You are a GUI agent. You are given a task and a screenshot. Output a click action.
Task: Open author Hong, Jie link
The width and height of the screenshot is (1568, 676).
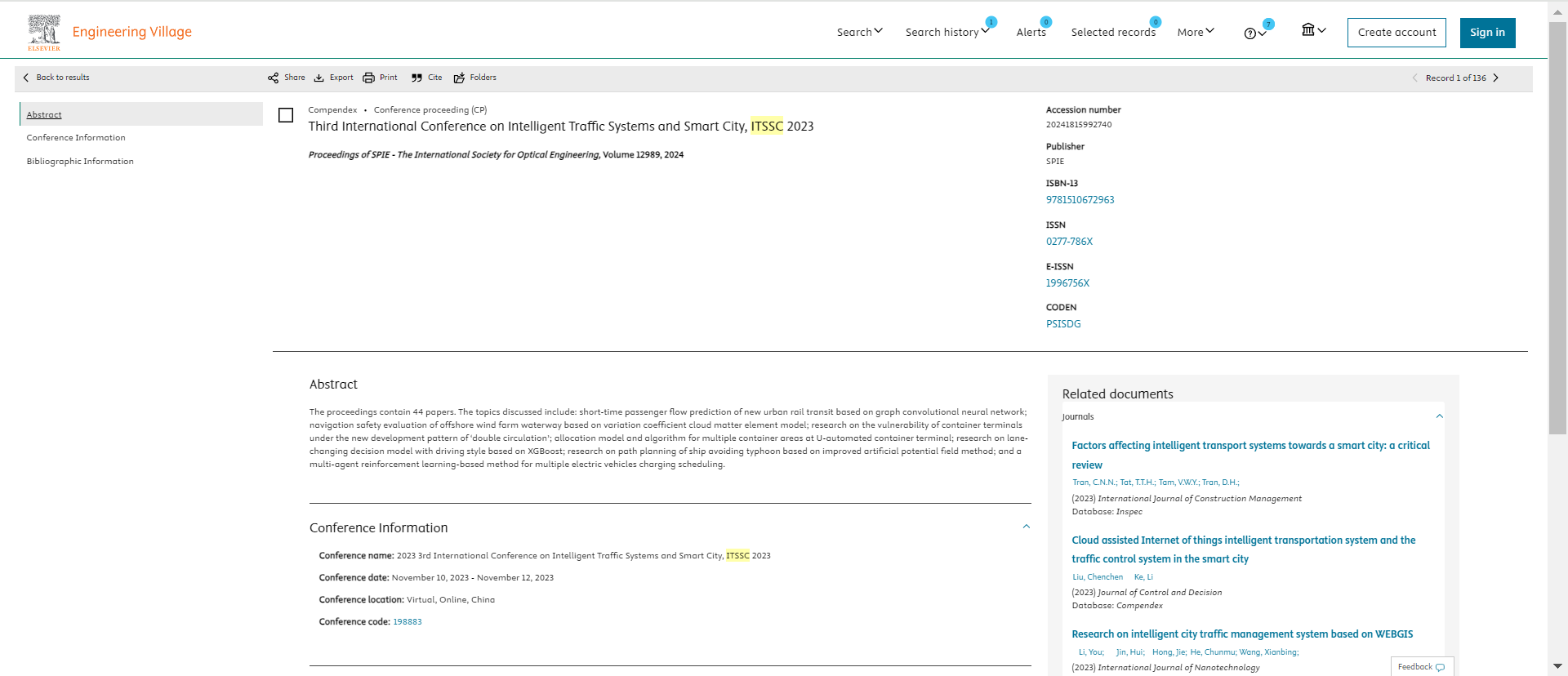[1169, 652]
